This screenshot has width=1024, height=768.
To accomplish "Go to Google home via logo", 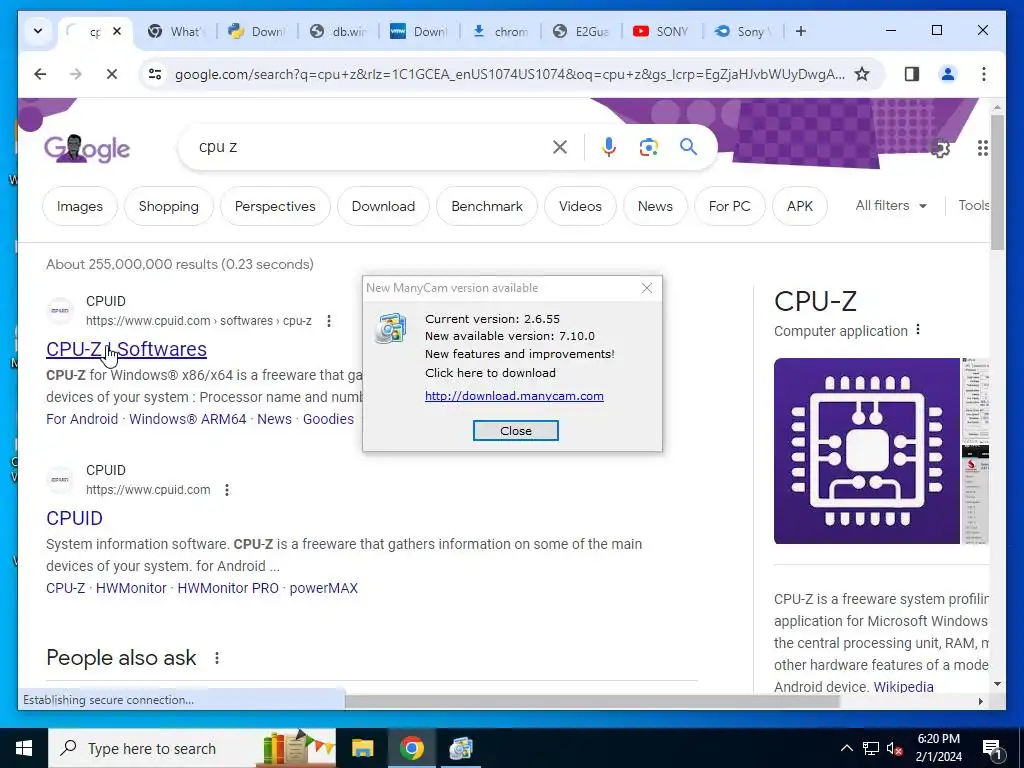I will click(87, 148).
